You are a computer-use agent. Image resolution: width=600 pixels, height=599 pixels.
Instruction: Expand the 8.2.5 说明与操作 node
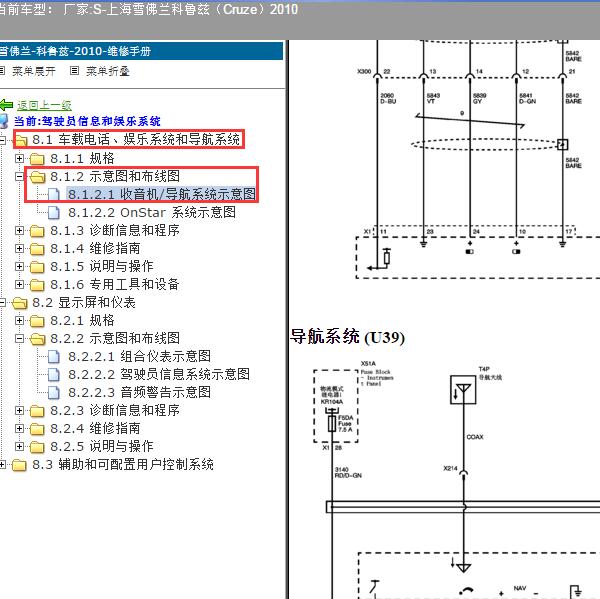point(19,446)
